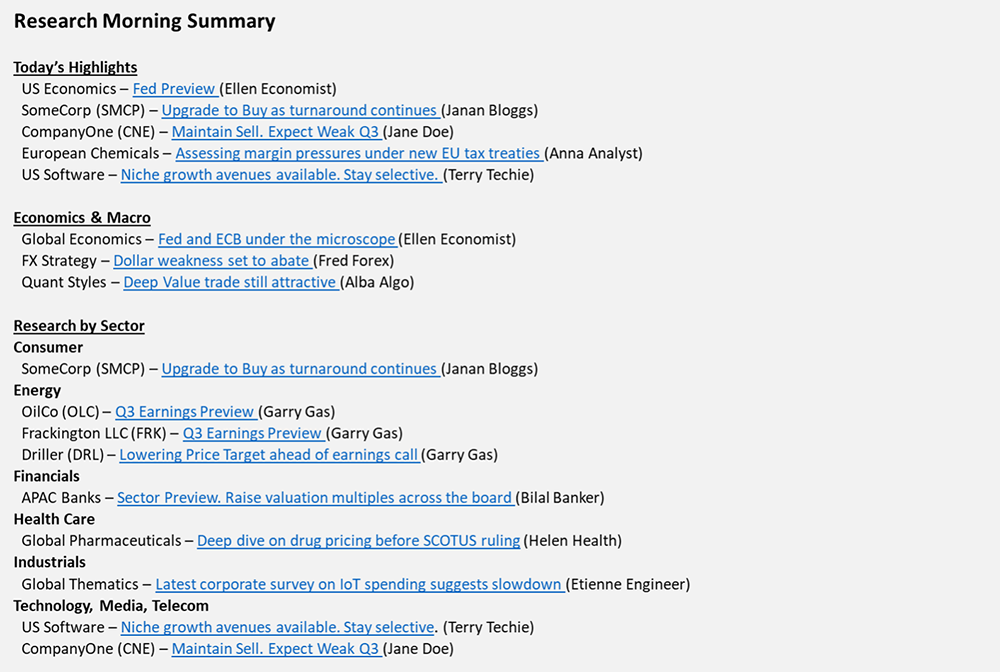Image resolution: width=1000 pixels, height=672 pixels.
Task: Open Assessing margin pressures EU tax treaties link
Action: click(359, 154)
